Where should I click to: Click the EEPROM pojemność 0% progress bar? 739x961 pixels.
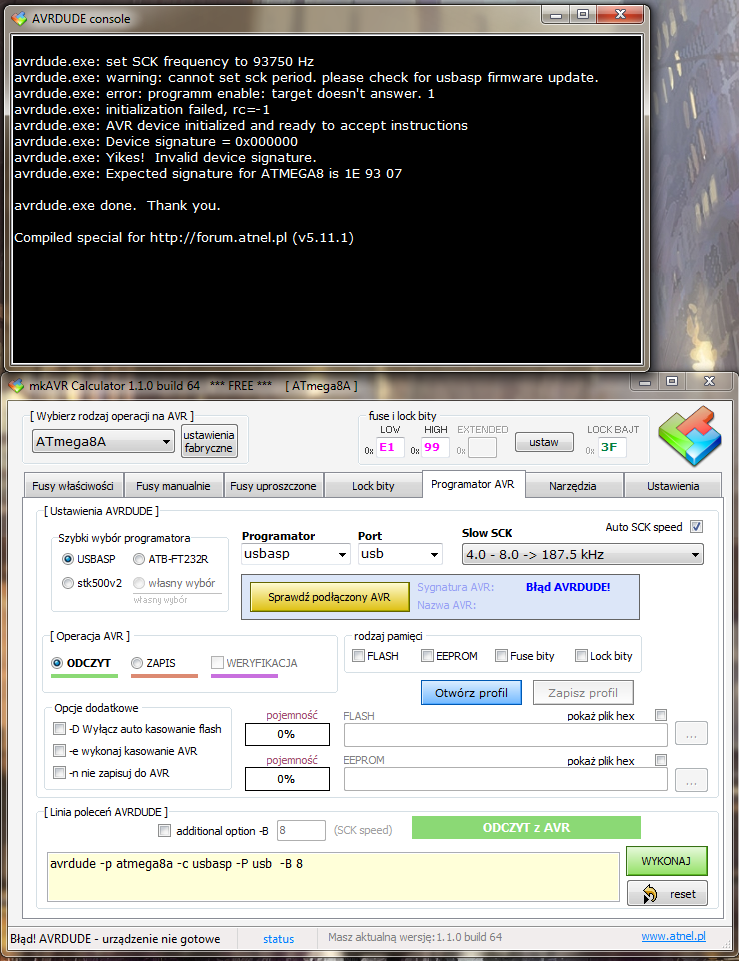[x=287, y=779]
